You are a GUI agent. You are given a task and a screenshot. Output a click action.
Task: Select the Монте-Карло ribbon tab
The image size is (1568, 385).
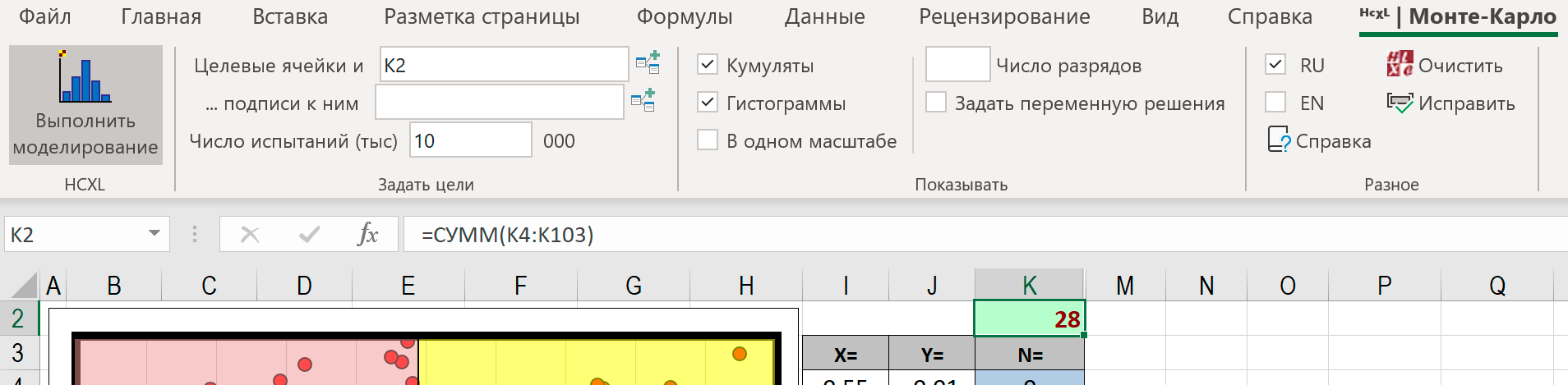coord(1458,16)
